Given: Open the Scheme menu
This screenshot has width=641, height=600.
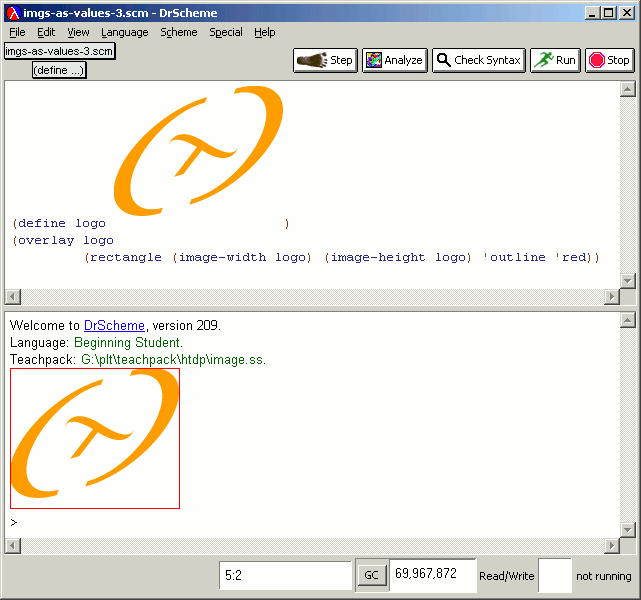Looking at the screenshot, I should [179, 32].
